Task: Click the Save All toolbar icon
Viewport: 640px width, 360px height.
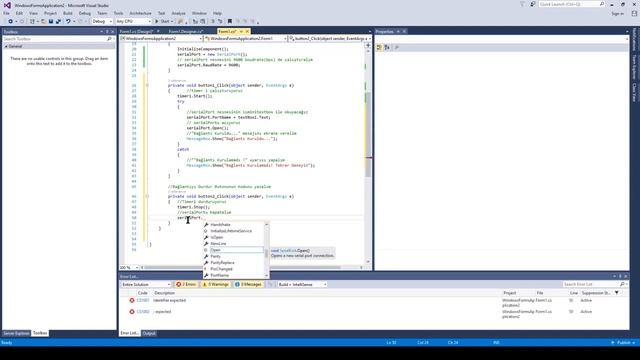Action: pyautogui.click(x=58, y=21)
